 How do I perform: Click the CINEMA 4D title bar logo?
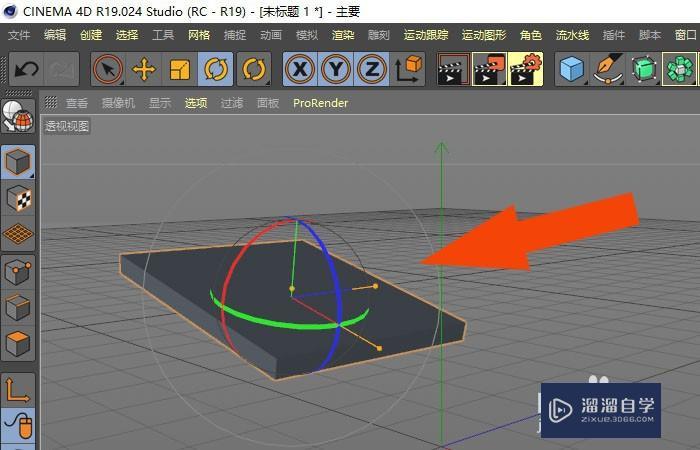coord(9,11)
